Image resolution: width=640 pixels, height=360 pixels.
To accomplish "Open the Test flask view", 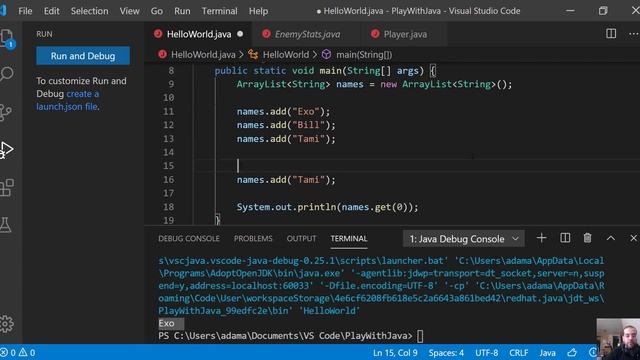I will [6, 225].
